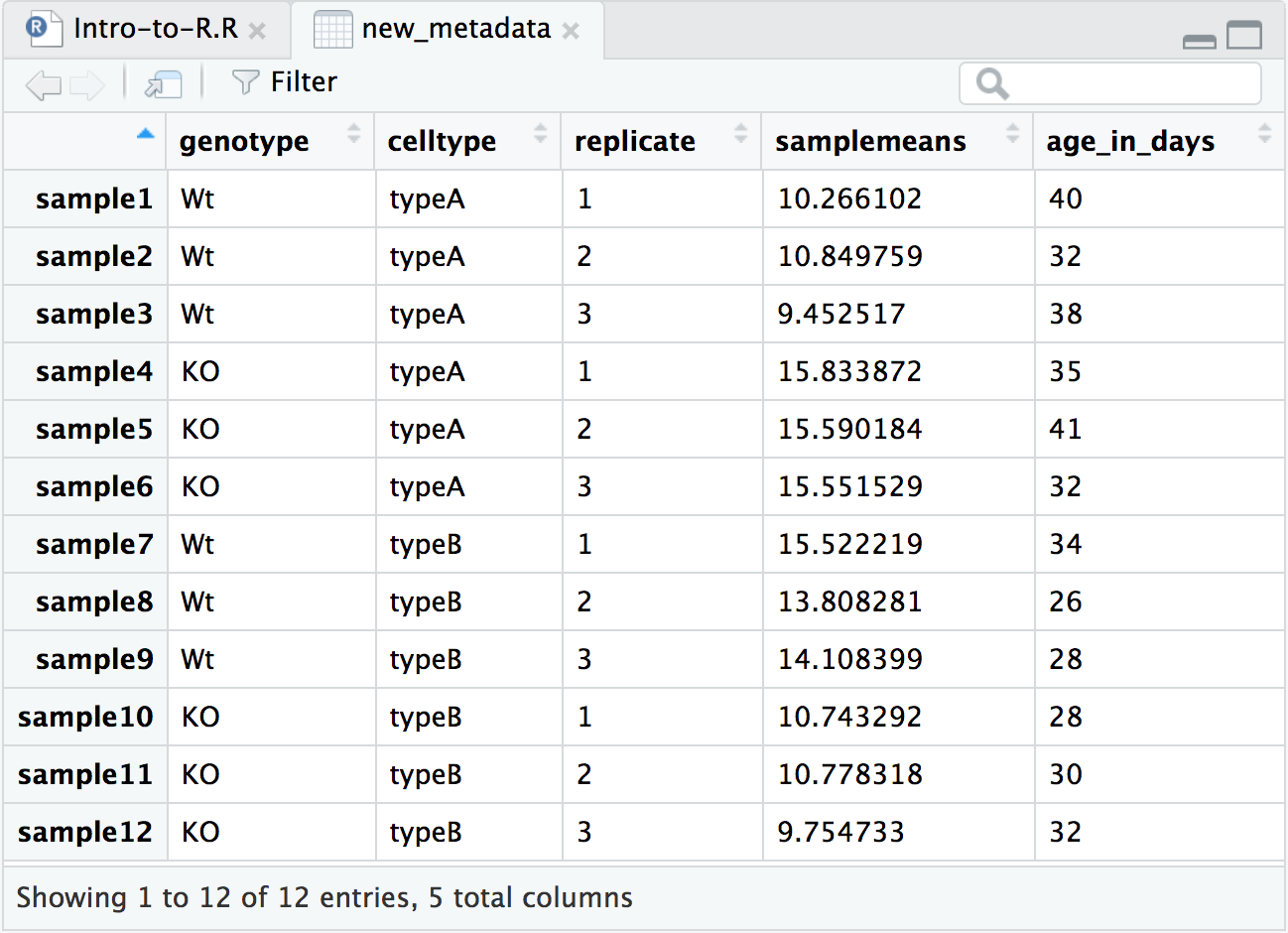Close the new_metadata tab
This screenshot has height=933, width=1288.
click(x=571, y=31)
